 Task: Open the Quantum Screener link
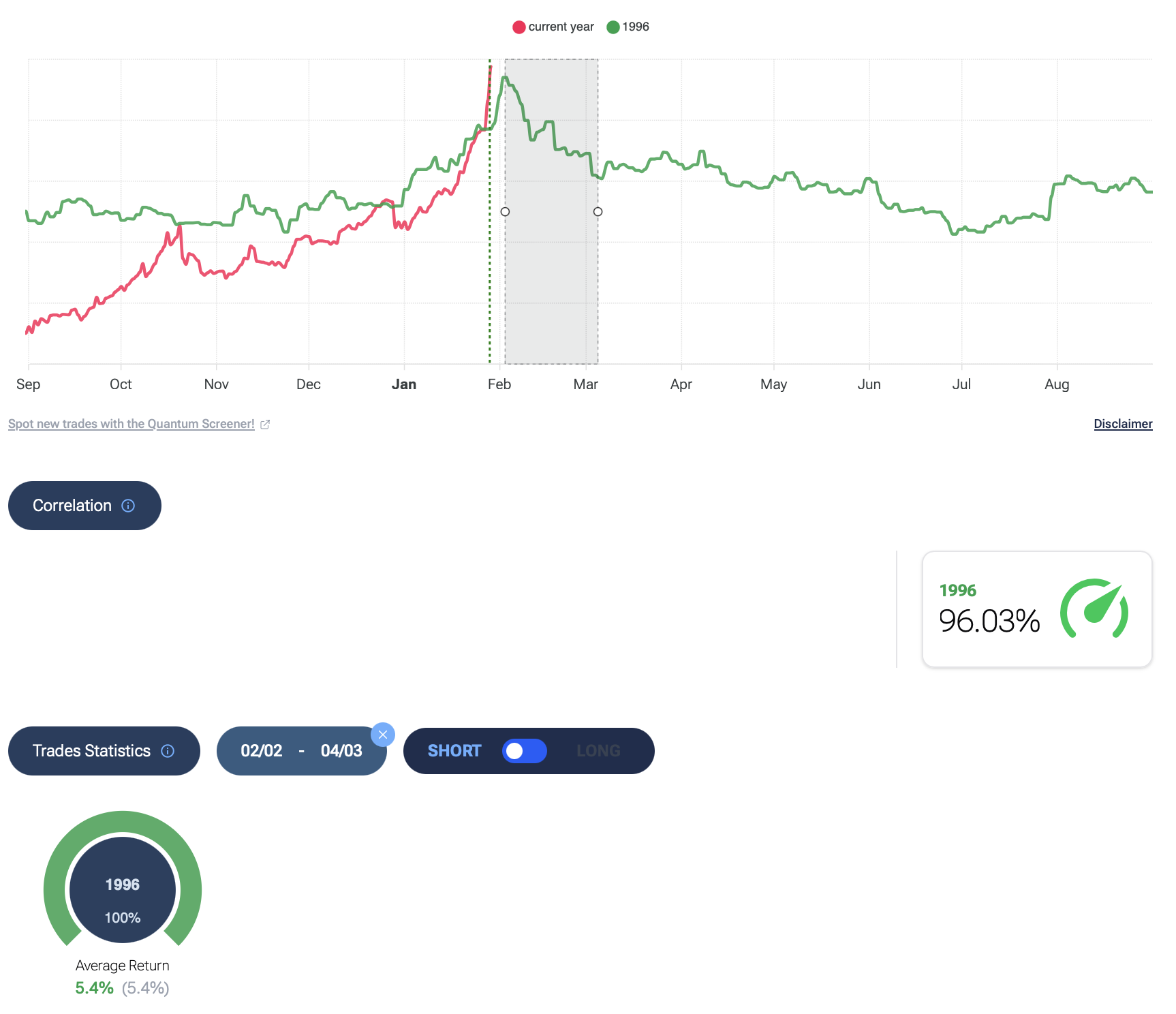coord(131,424)
